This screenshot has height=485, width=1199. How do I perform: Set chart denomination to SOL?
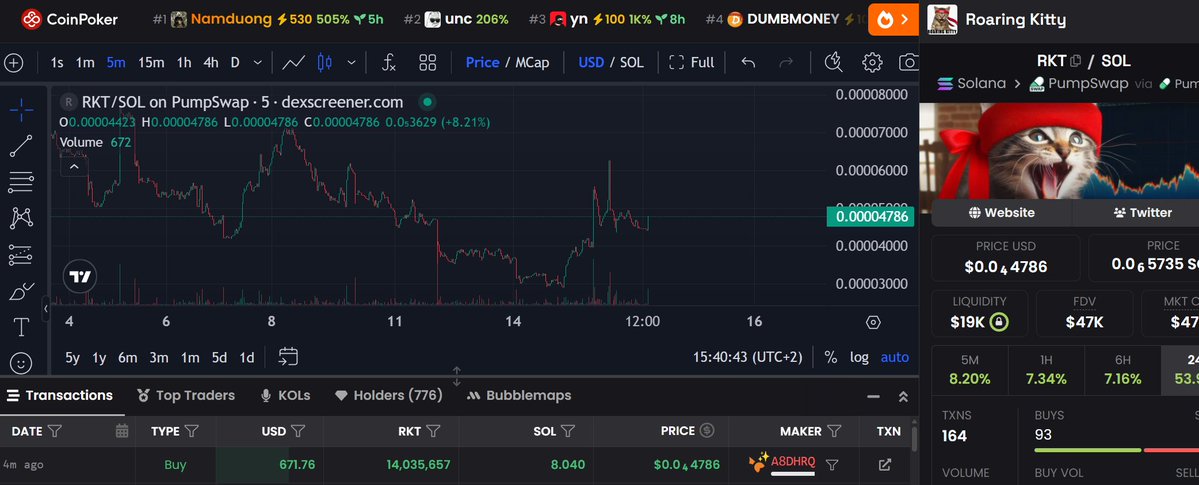click(631, 63)
